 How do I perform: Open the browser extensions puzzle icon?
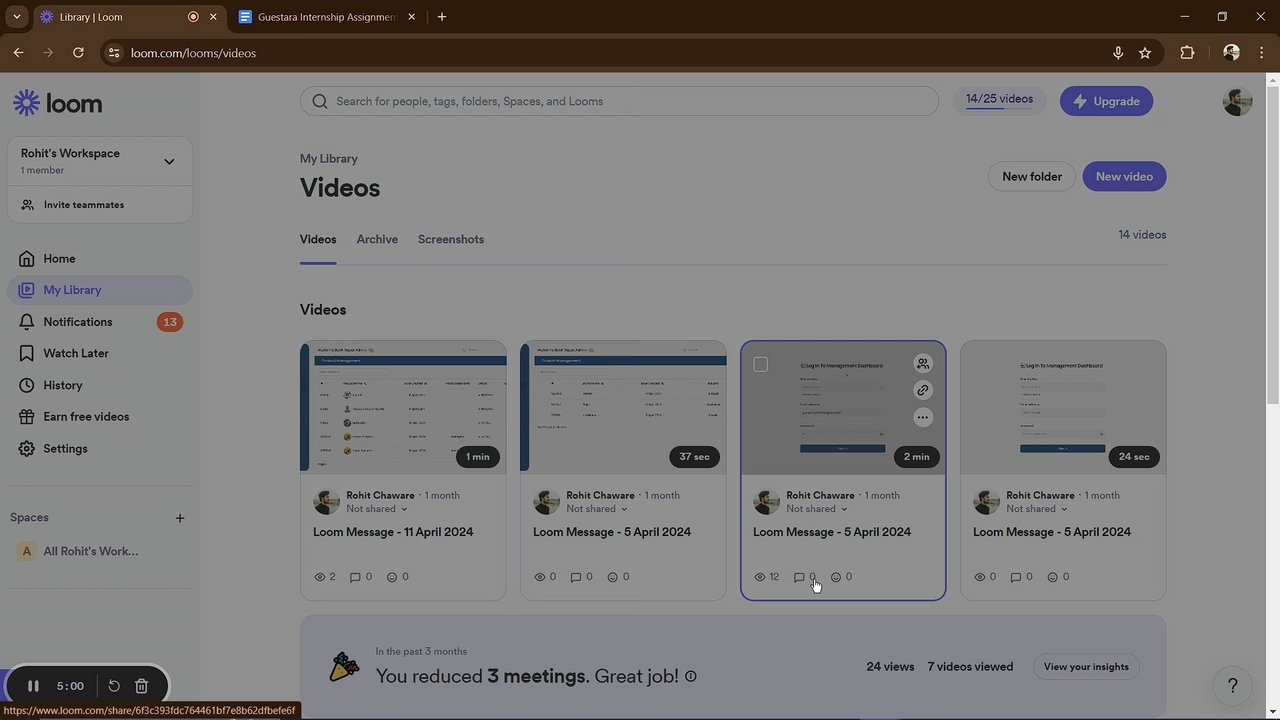tap(1187, 53)
